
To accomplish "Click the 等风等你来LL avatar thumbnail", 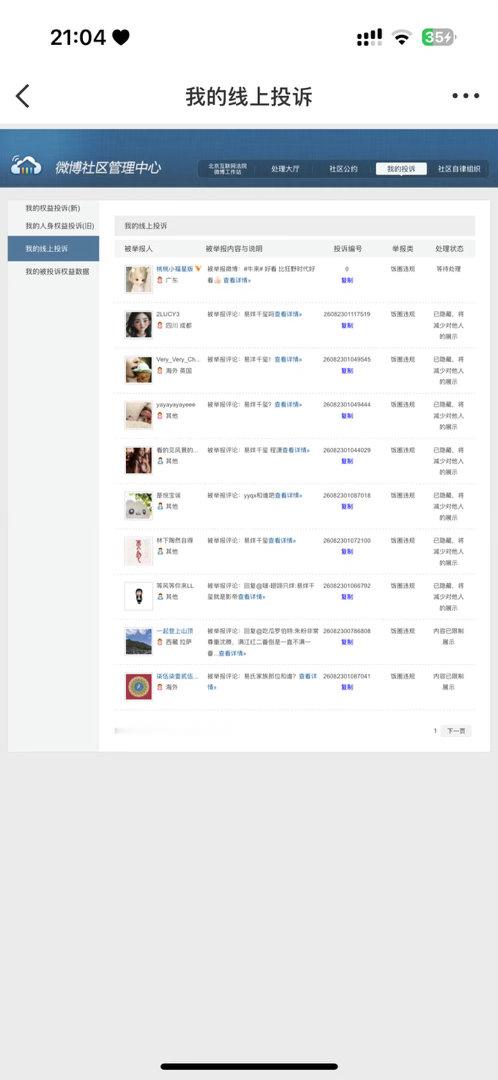I will coord(138,596).
